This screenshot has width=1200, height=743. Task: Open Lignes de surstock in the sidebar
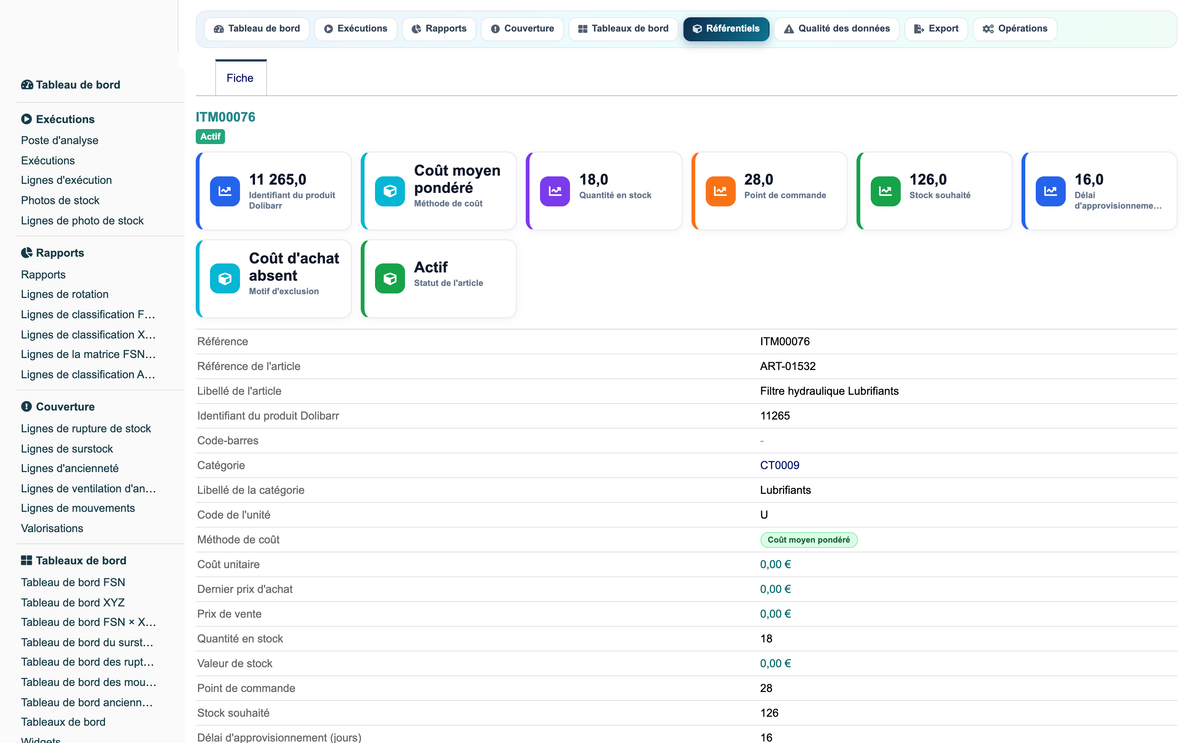67,449
